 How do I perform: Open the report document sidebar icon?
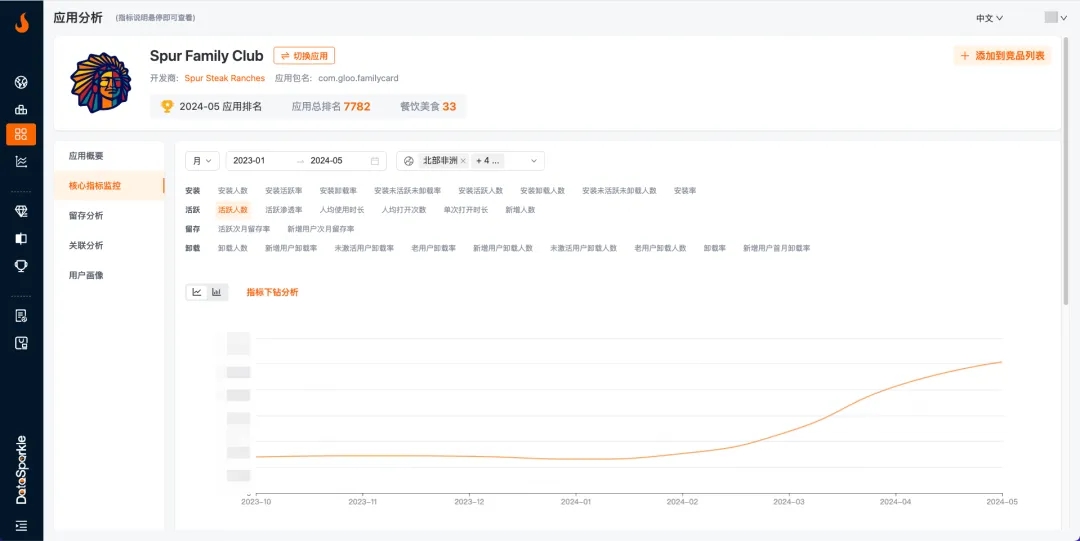click(x=21, y=316)
